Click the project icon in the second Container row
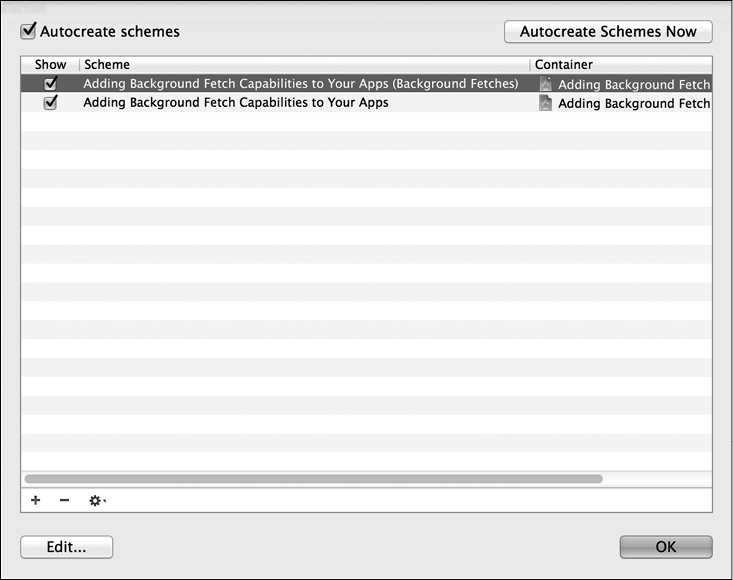The height and width of the screenshot is (580, 733). (545, 103)
